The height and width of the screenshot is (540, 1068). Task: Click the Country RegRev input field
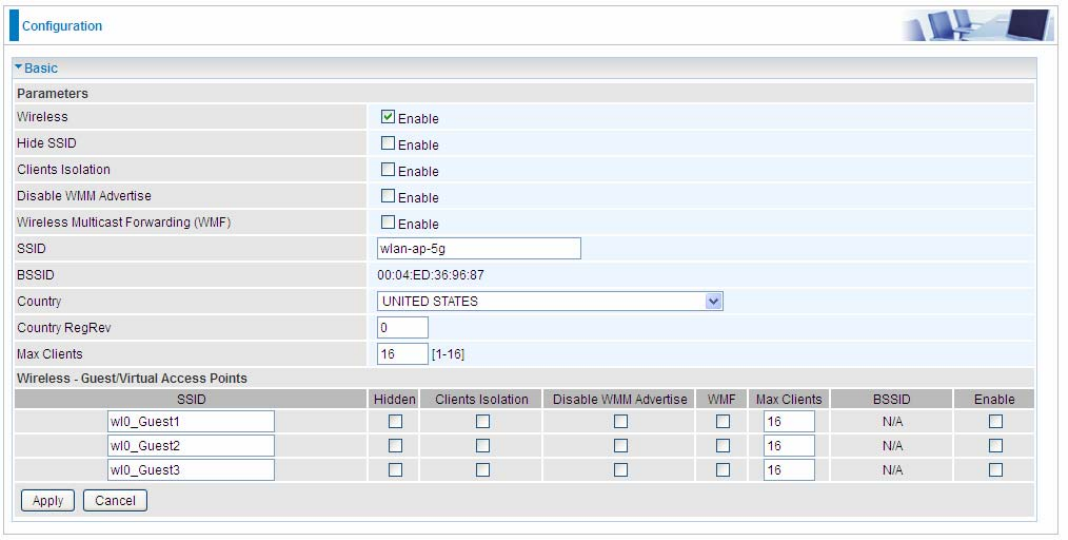[403, 328]
